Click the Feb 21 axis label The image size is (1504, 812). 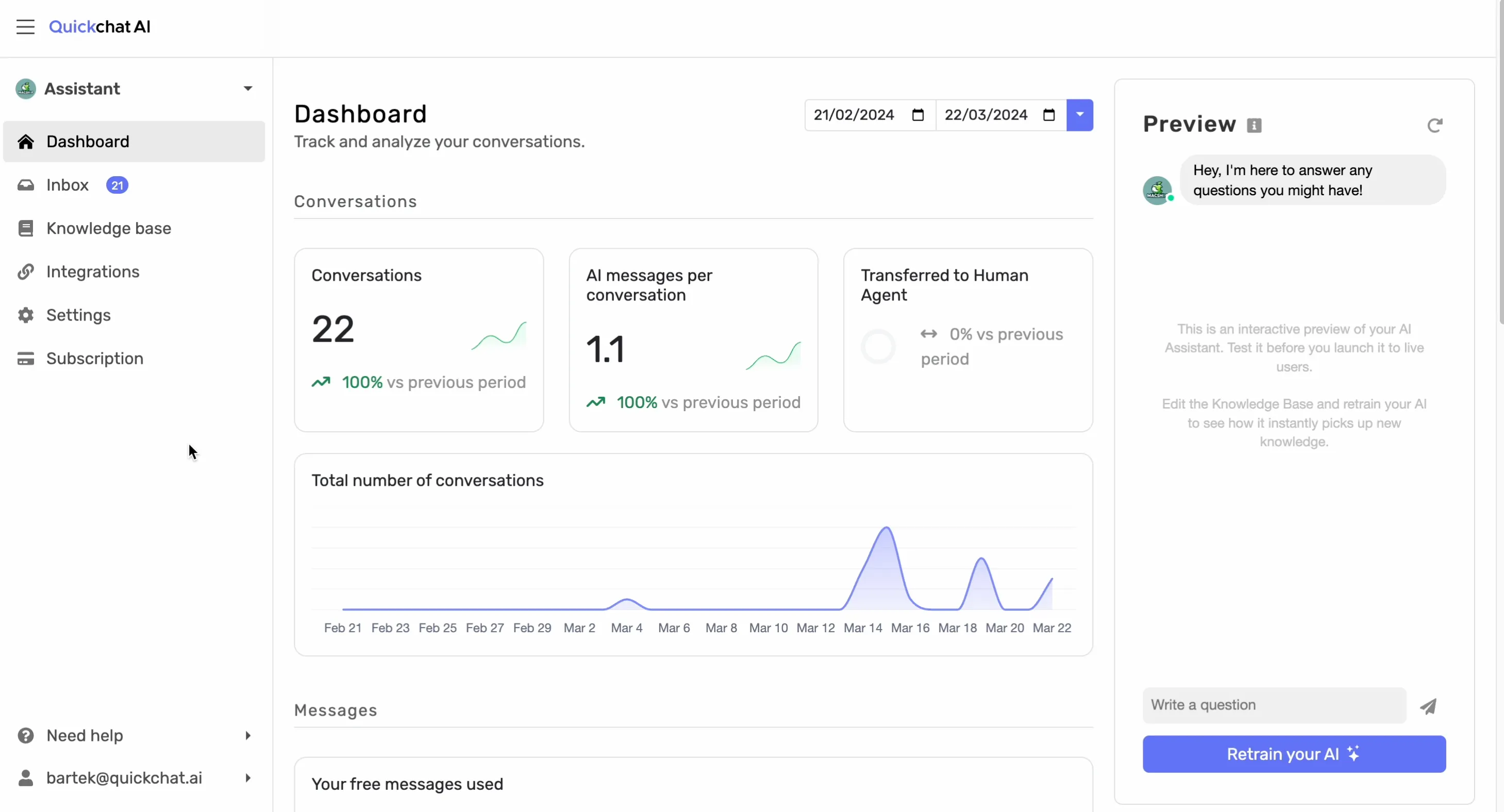[x=343, y=628]
